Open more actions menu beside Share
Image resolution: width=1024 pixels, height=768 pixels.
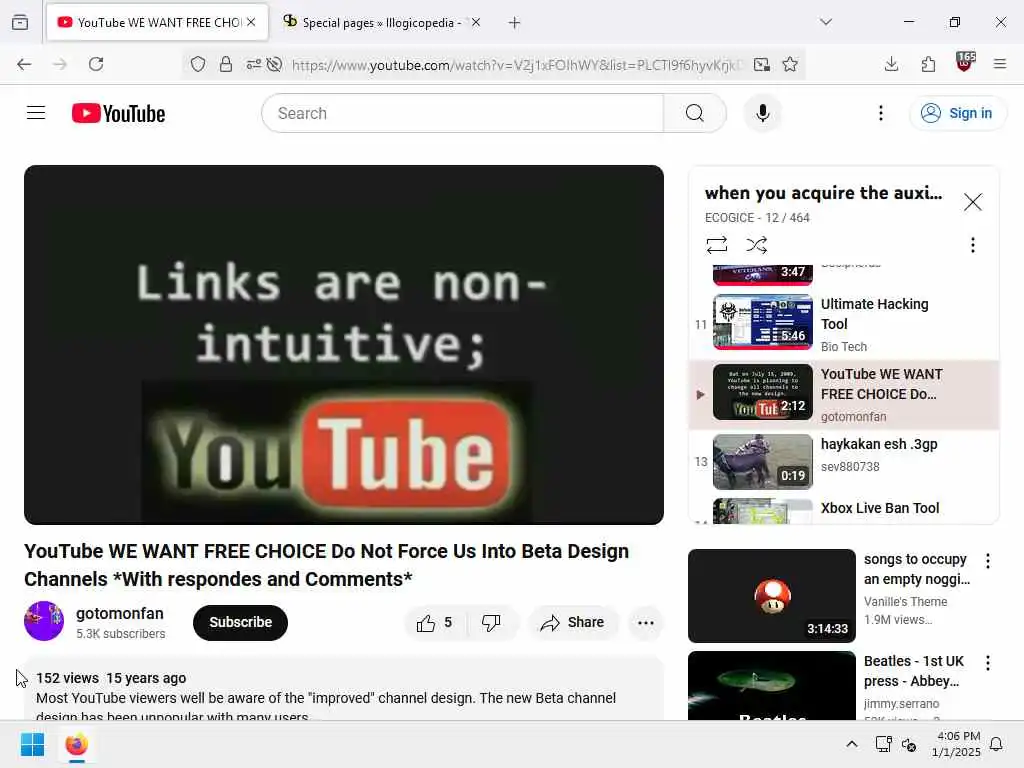click(x=645, y=622)
